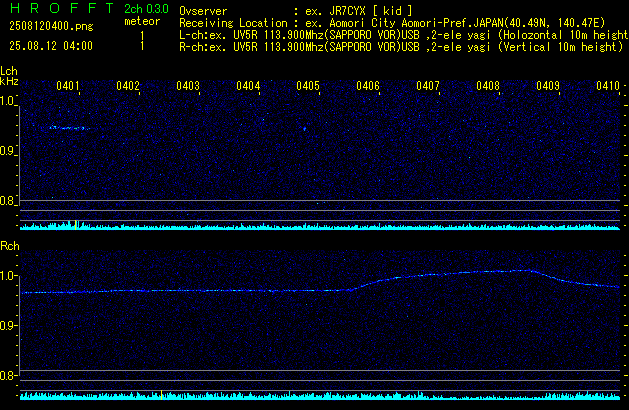Screen dimensions: 629x410
Task: Select the 0402 time marker
Action: [128, 86]
